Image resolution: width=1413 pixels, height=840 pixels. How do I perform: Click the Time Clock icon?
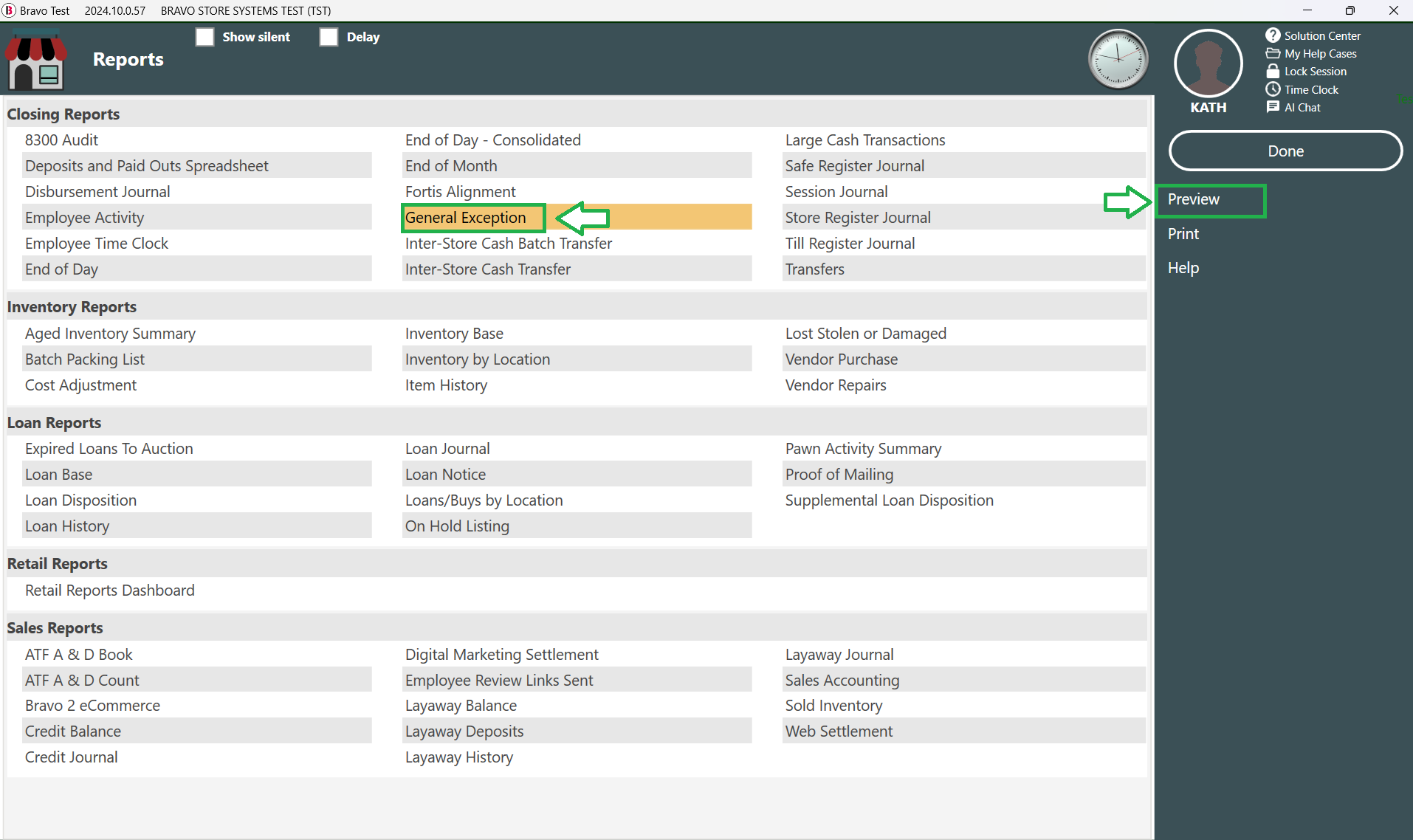[x=1273, y=89]
